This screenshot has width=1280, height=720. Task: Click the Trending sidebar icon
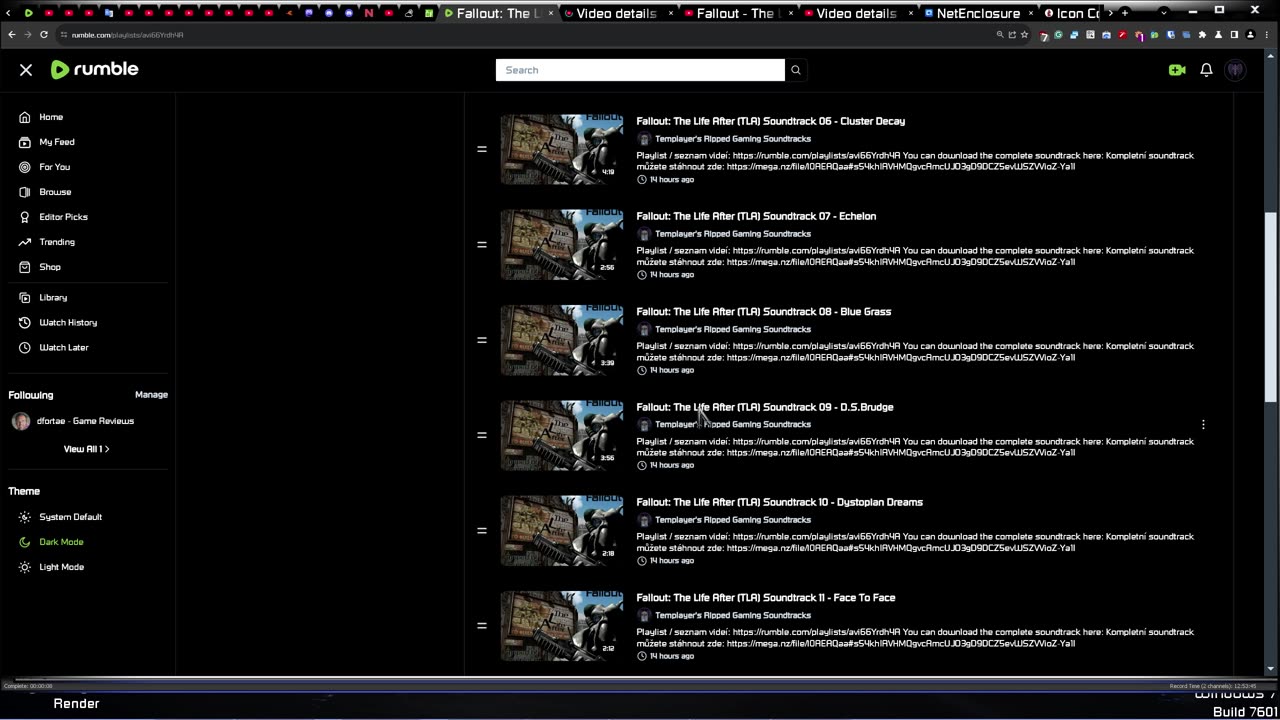tap(25, 242)
